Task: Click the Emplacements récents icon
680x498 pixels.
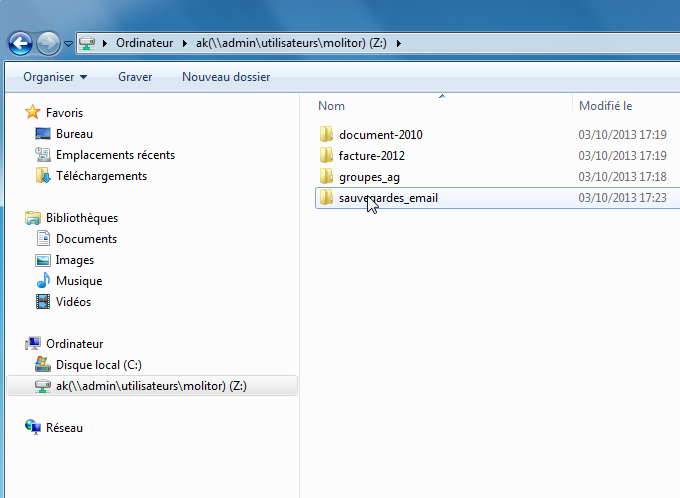Action: coord(42,154)
